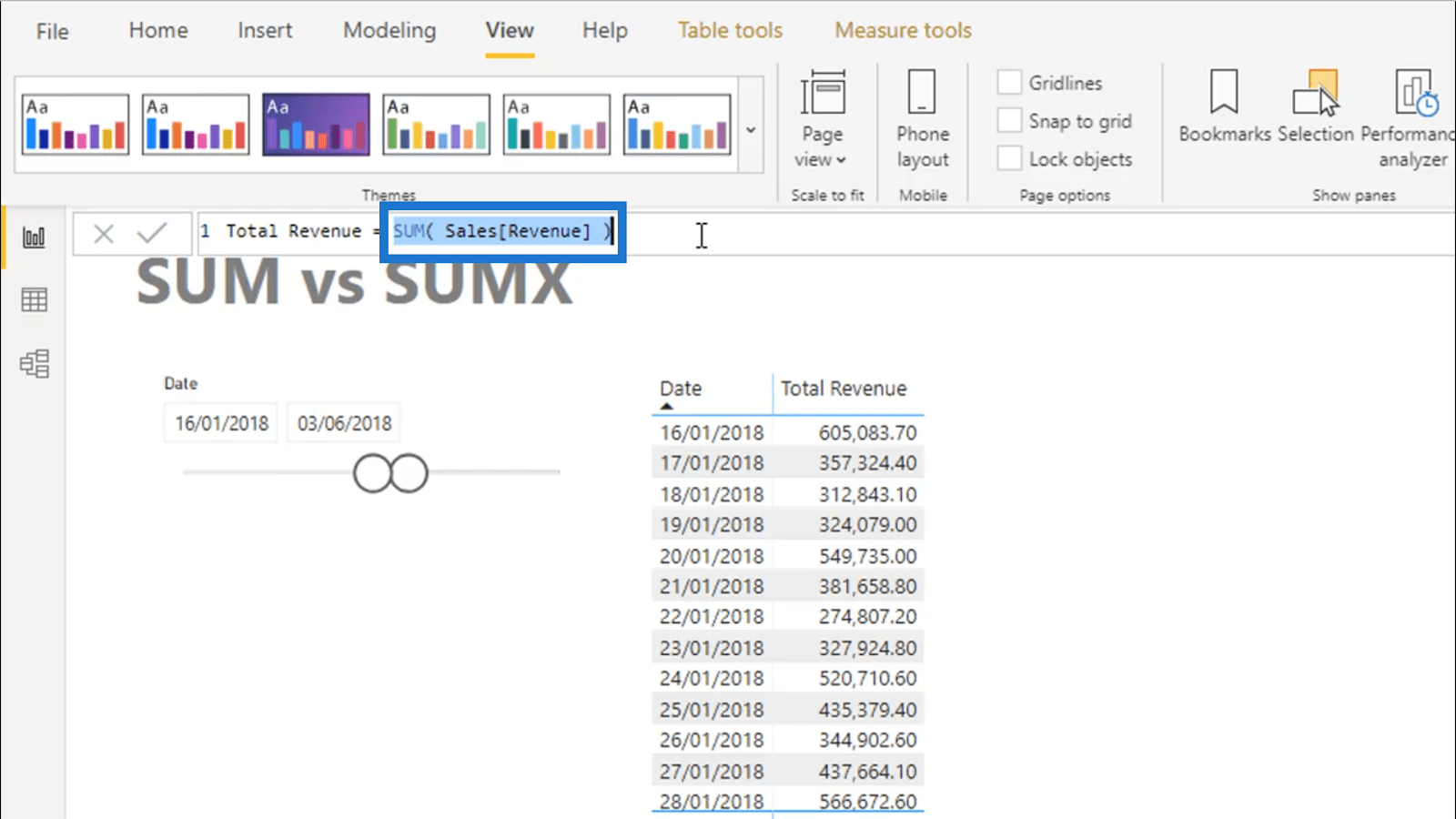Image resolution: width=1456 pixels, height=819 pixels.
Task: Enable the Gridlines checkbox
Action: [x=1009, y=82]
